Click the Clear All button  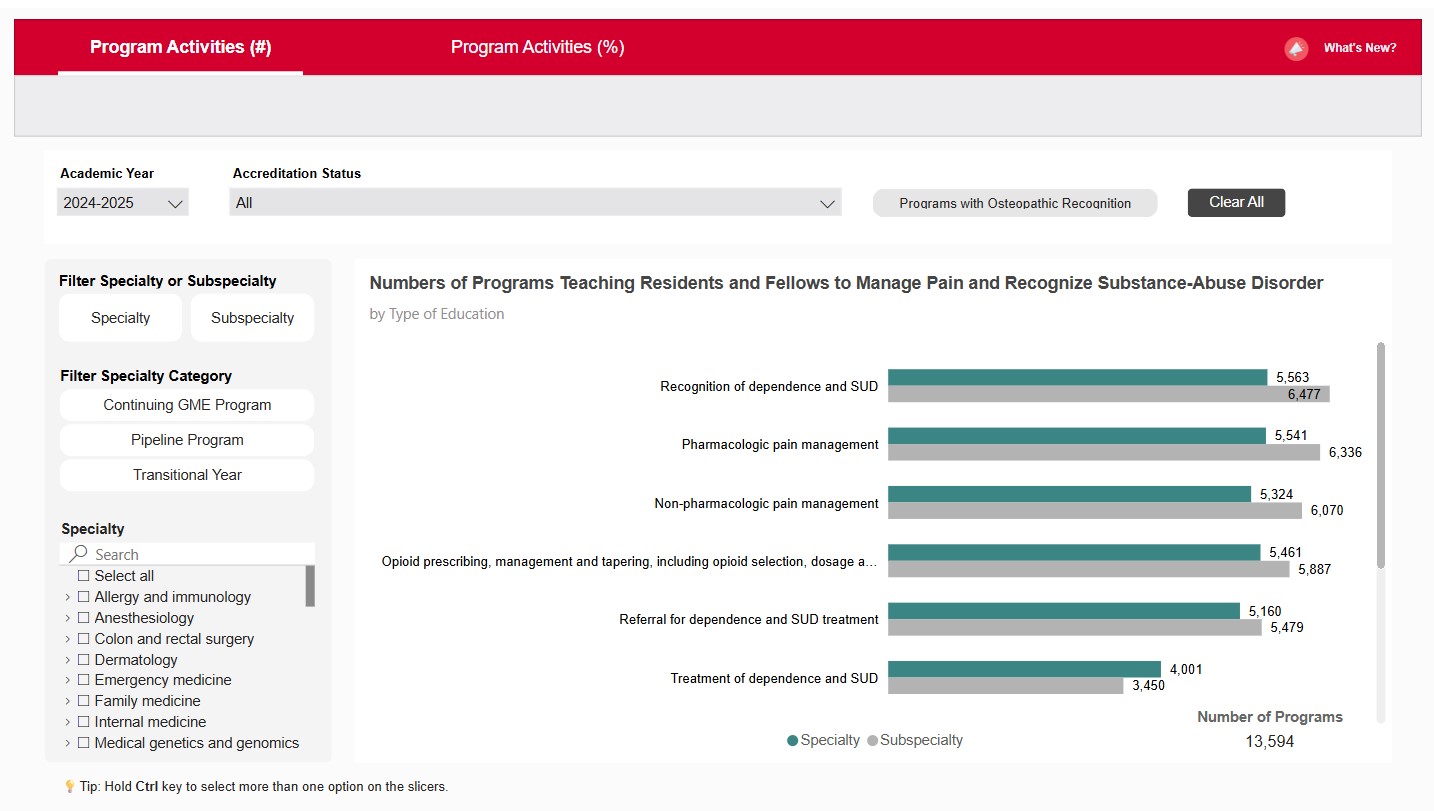tap(1236, 202)
